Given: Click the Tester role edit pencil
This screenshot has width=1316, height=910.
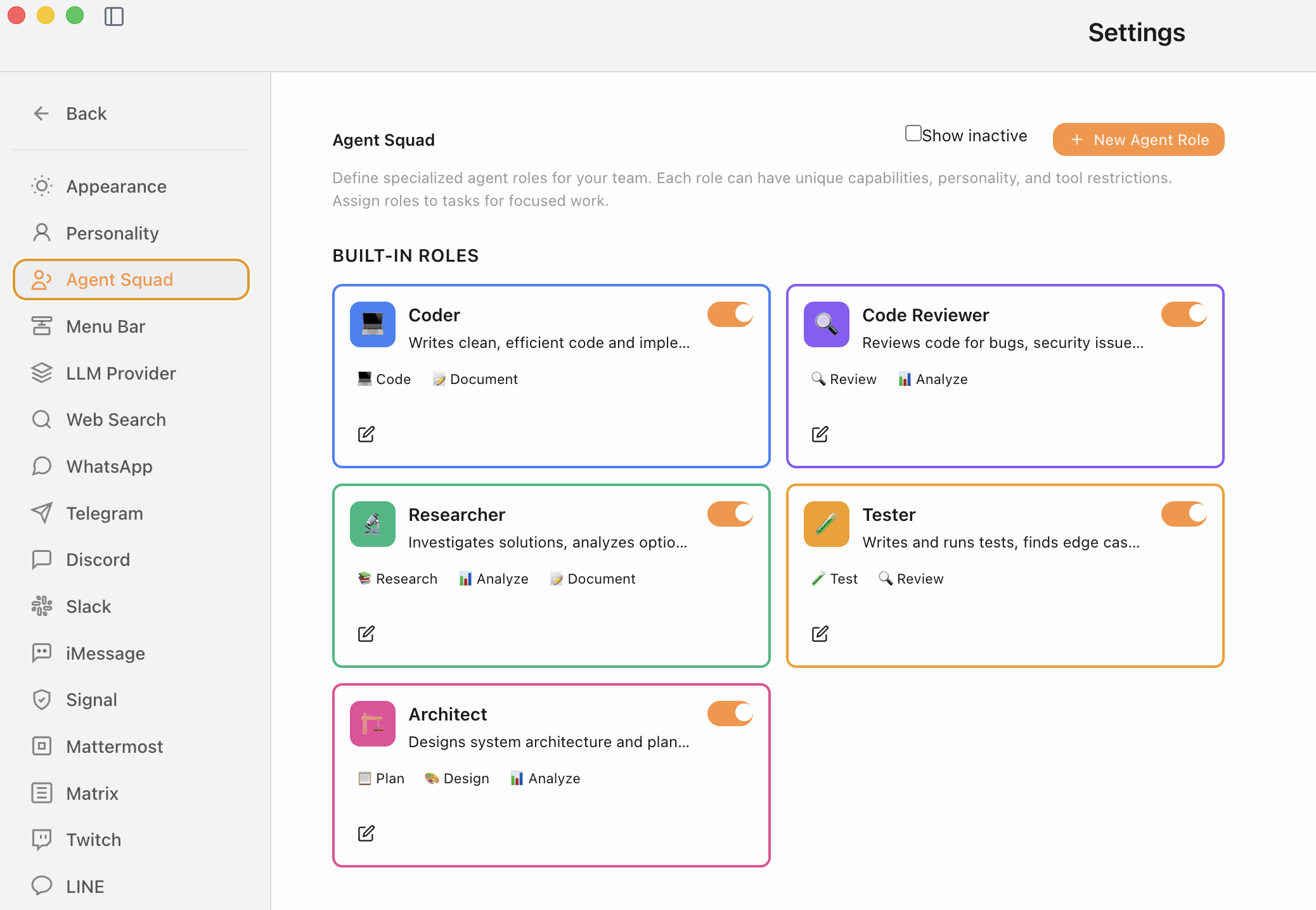Looking at the screenshot, I should [820, 634].
